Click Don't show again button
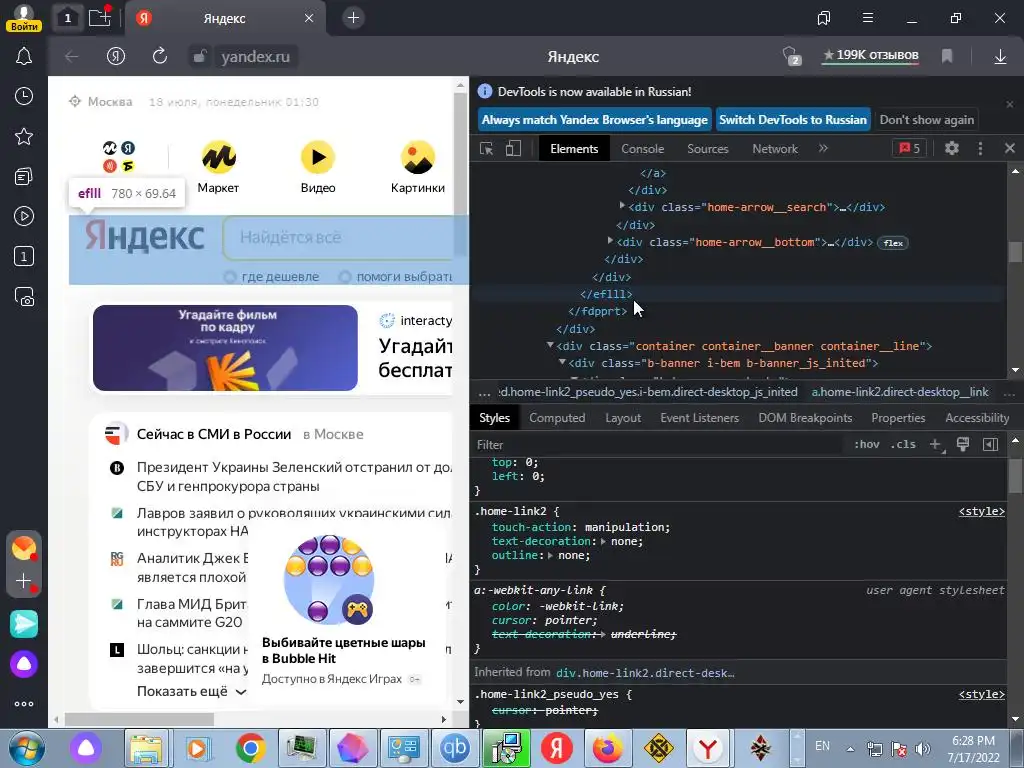The height and width of the screenshot is (768, 1024). (927, 120)
